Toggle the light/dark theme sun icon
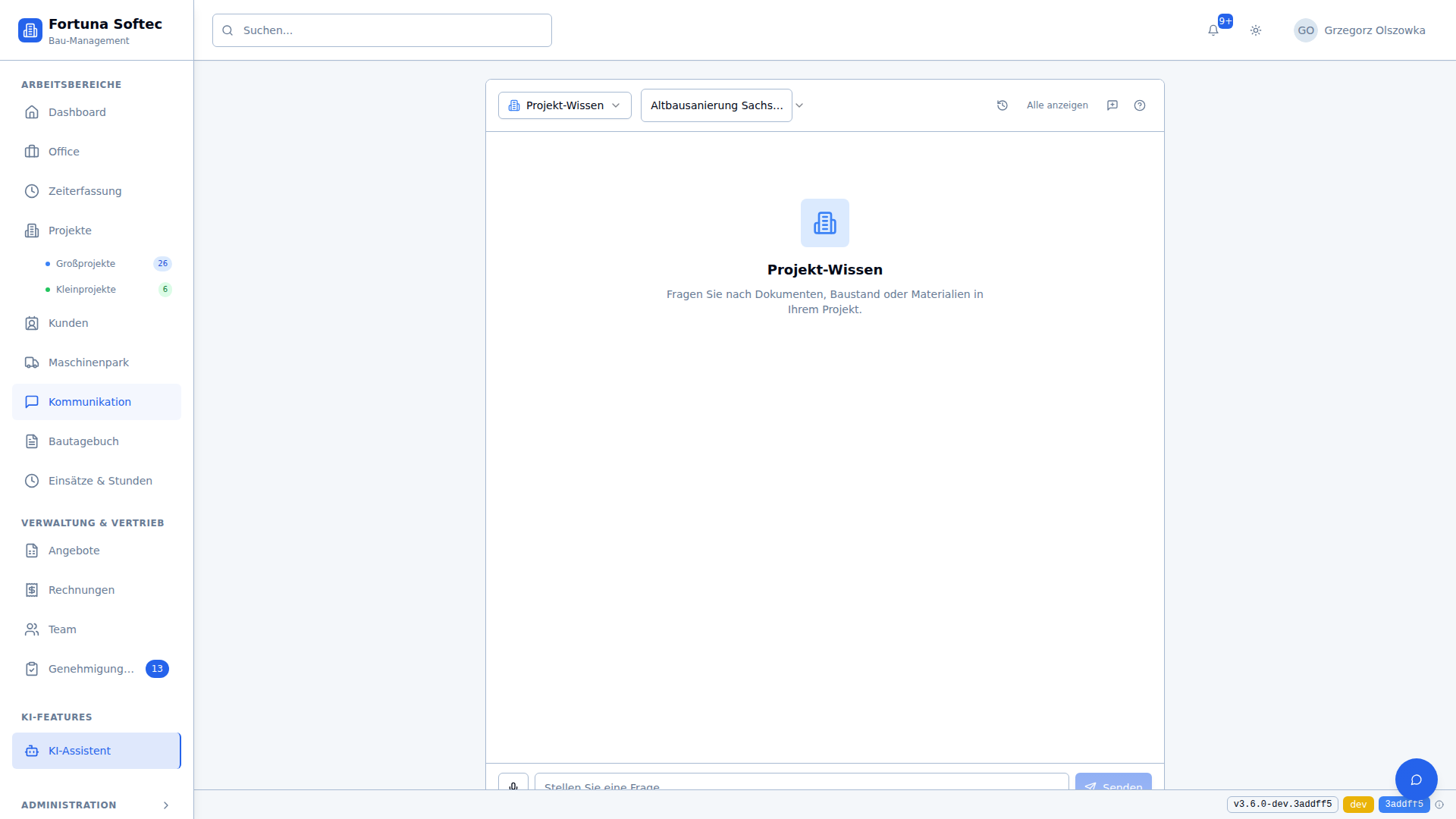The width and height of the screenshot is (1456, 819). coord(1256,30)
